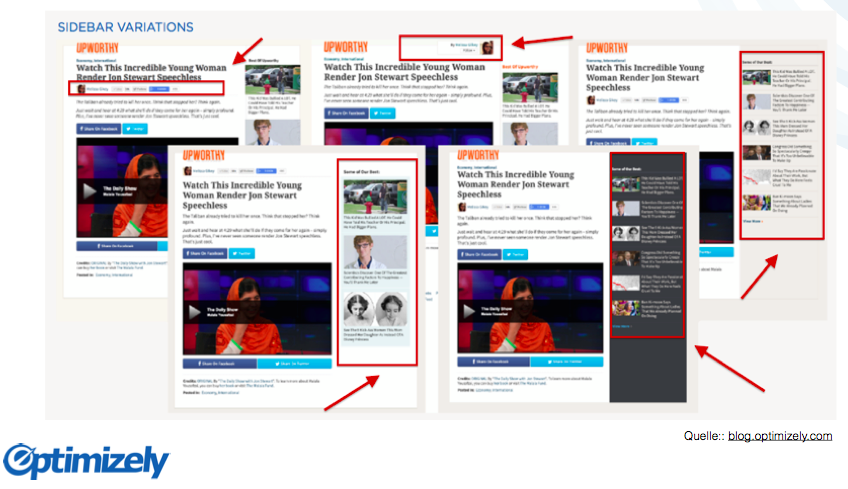Open parked-cars thumbnail in dark sidebar
848x489 pixels.
coord(626,184)
